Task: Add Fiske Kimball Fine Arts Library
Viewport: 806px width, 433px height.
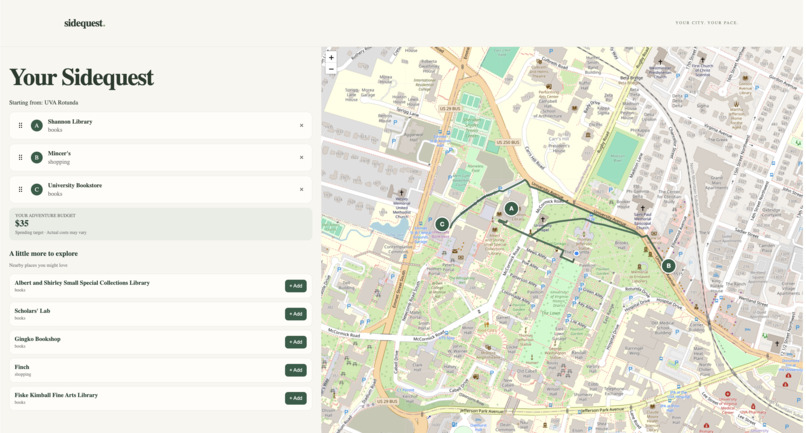Action: [296, 398]
